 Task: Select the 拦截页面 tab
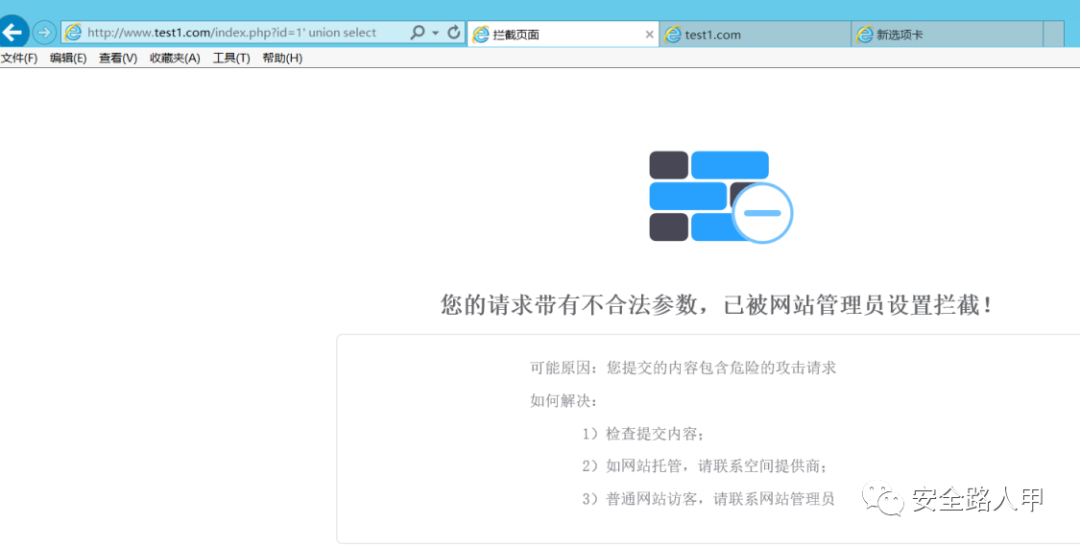click(563, 34)
